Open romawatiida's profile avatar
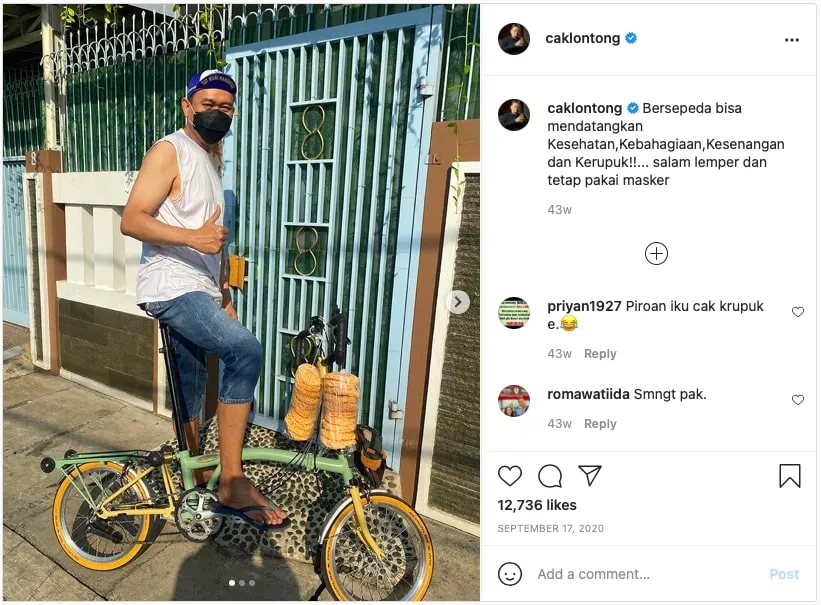This screenshot has height=605, width=821. [x=514, y=400]
